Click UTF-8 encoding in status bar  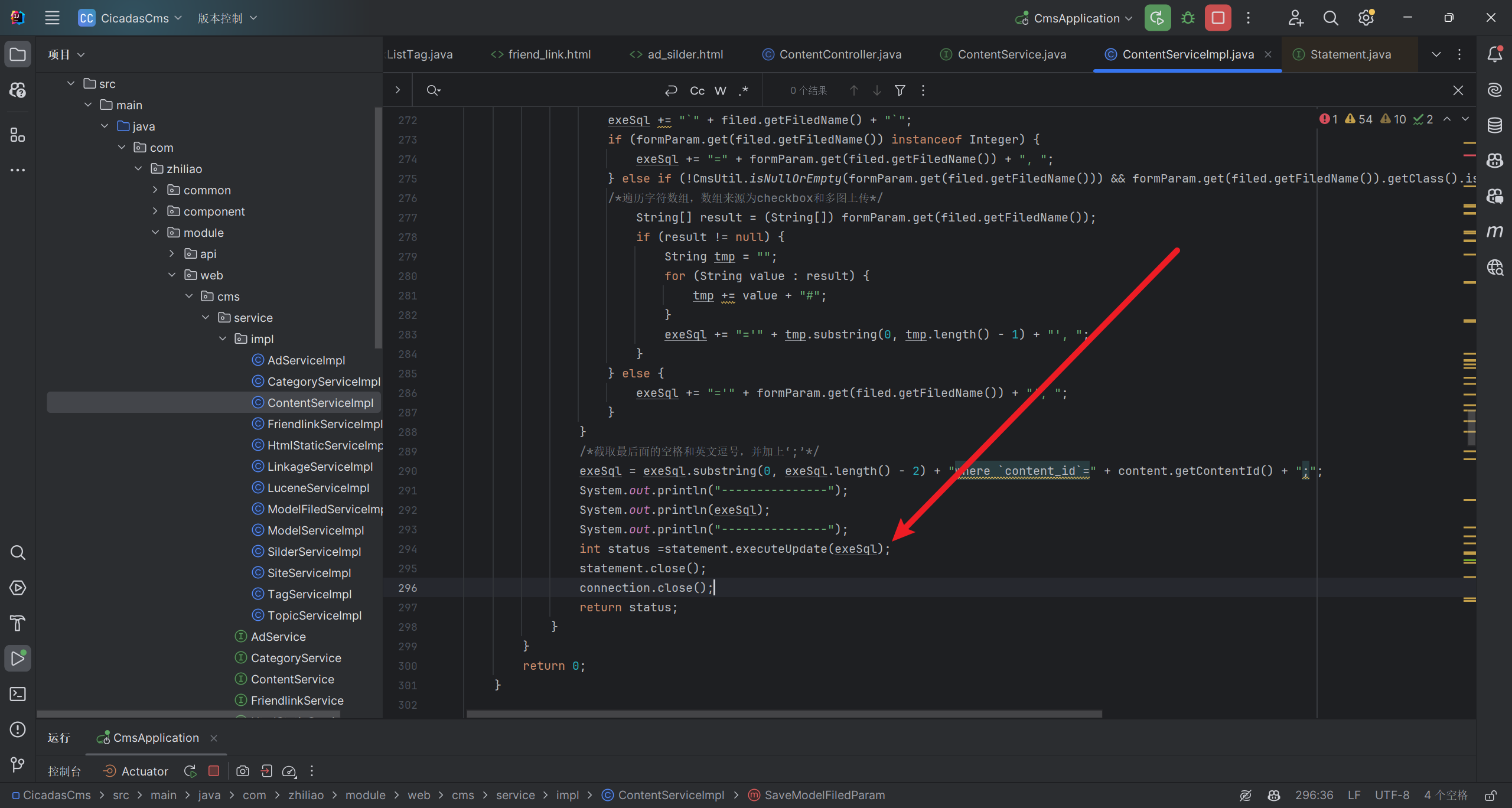click(x=1392, y=795)
